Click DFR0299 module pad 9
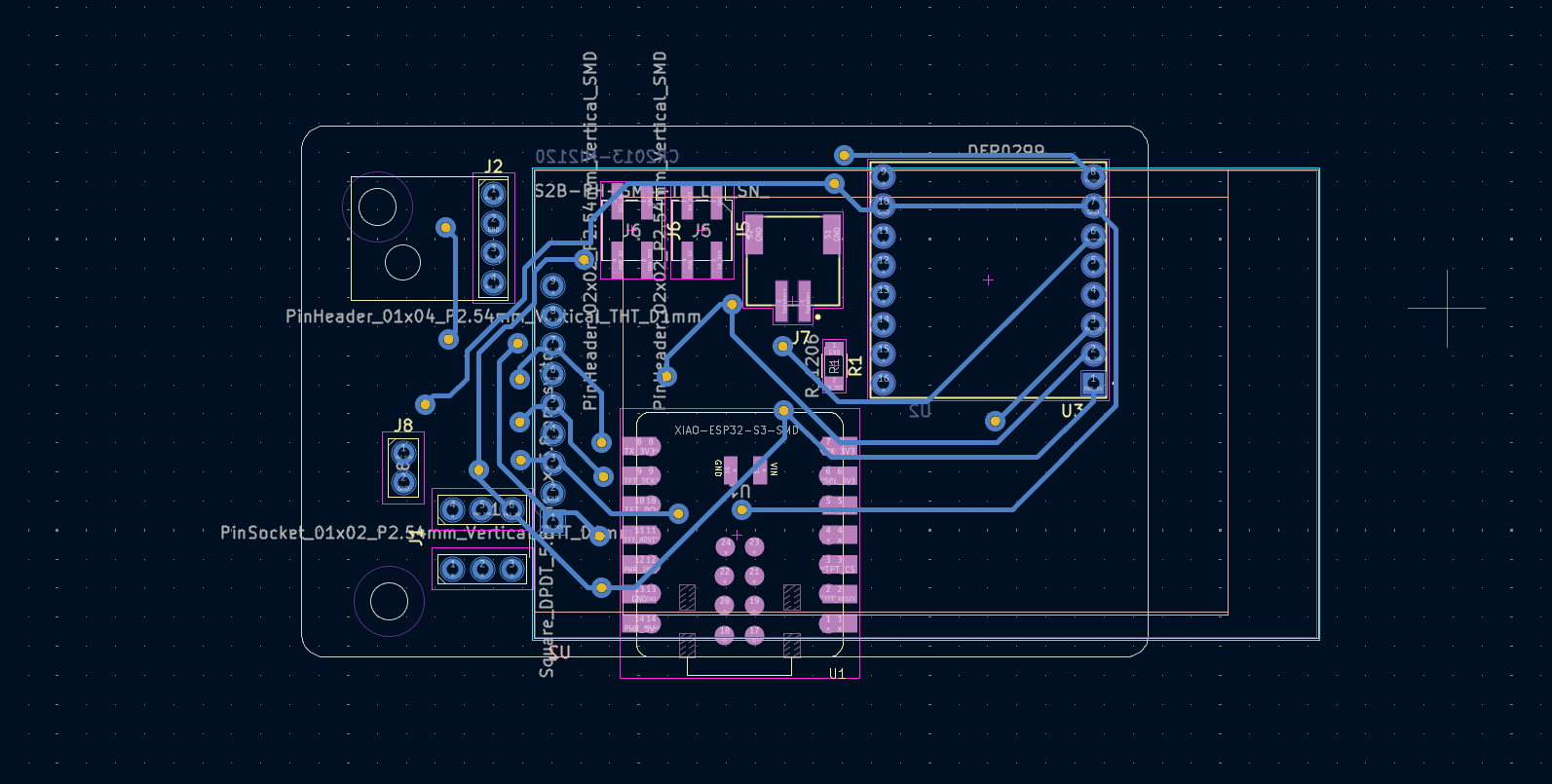 (883, 175)
